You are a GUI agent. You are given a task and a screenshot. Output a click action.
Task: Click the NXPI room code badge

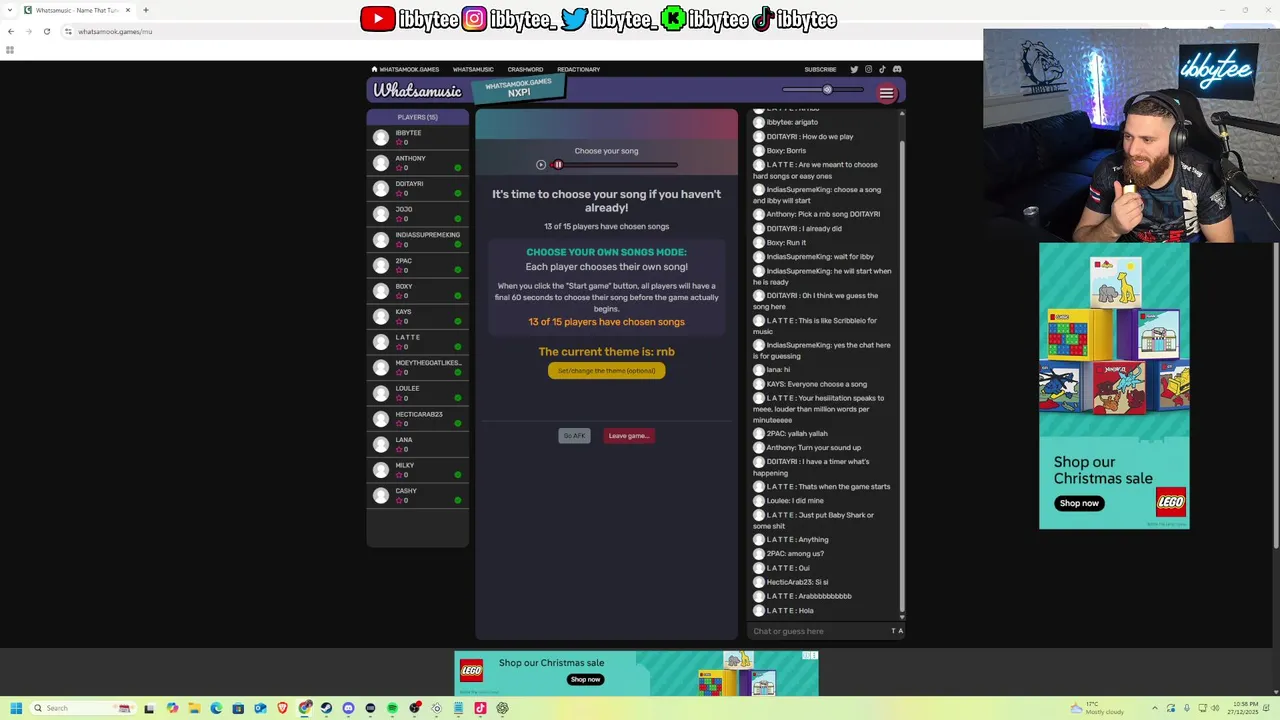tap(518, 89)
